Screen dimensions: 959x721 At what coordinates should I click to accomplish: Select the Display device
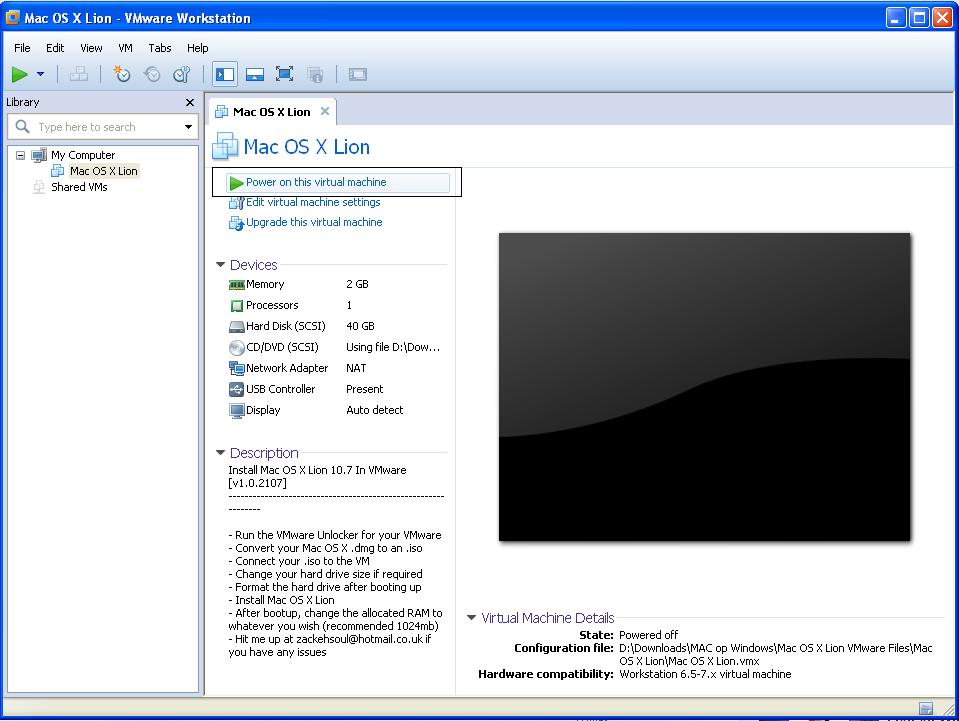(263, 410)
